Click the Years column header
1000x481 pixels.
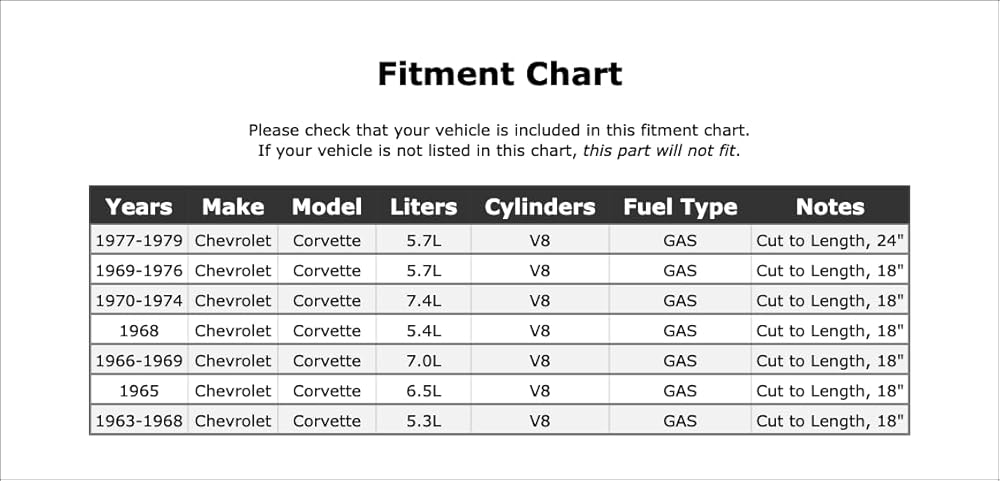[x=138, y=207]
